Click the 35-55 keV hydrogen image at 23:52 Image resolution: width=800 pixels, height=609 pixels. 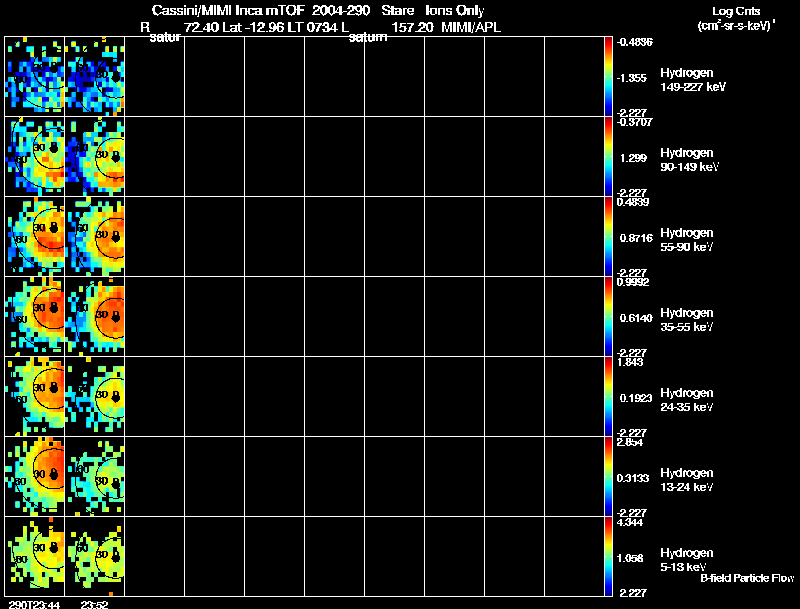click(95, 317)
